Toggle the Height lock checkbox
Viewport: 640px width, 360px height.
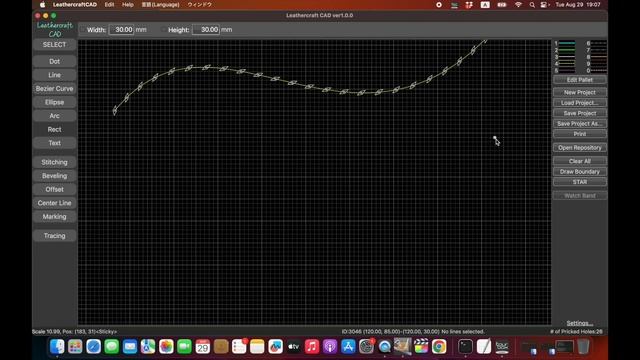pyautogui.click(x=164, y=30)
